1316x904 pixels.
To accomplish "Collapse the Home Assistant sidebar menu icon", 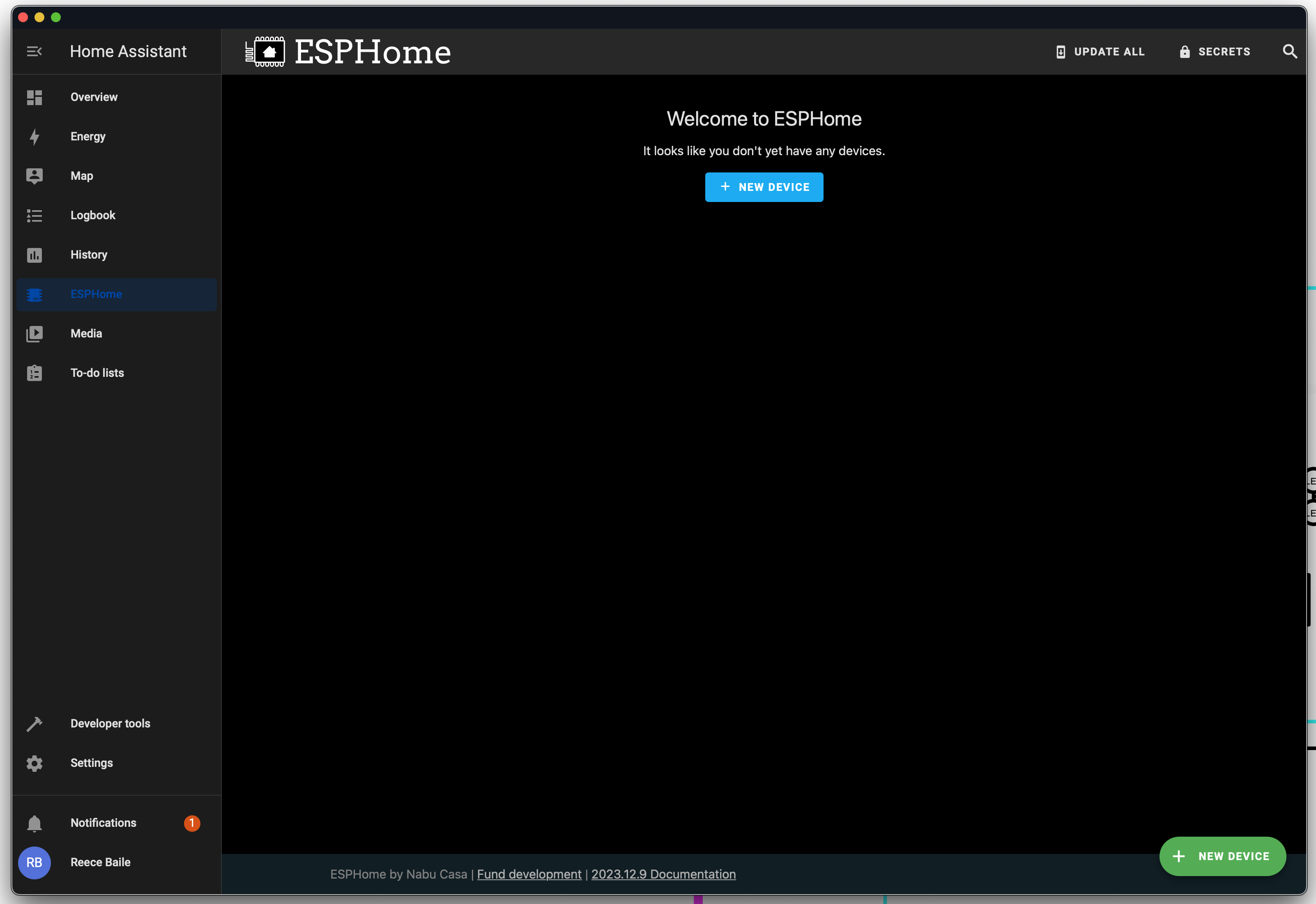I will click(x=34, y=52).
